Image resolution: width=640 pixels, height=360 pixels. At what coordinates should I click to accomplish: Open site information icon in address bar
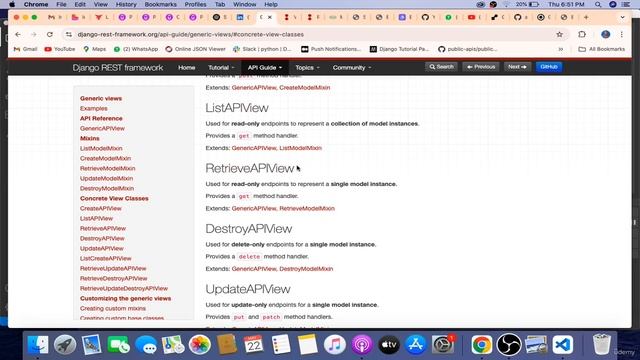pos(69,35)
